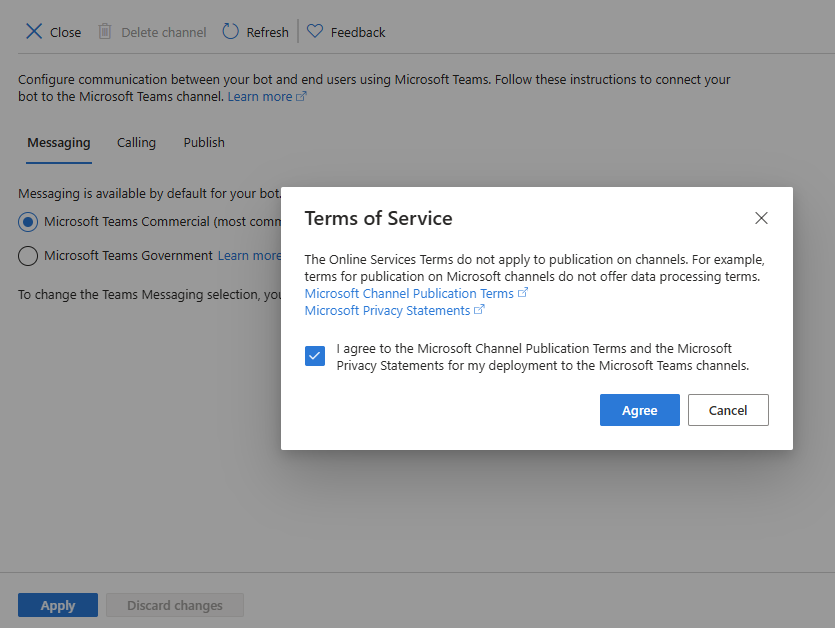Click the Delete channel trash icon

pyautogui.click(x=105, y=32)
